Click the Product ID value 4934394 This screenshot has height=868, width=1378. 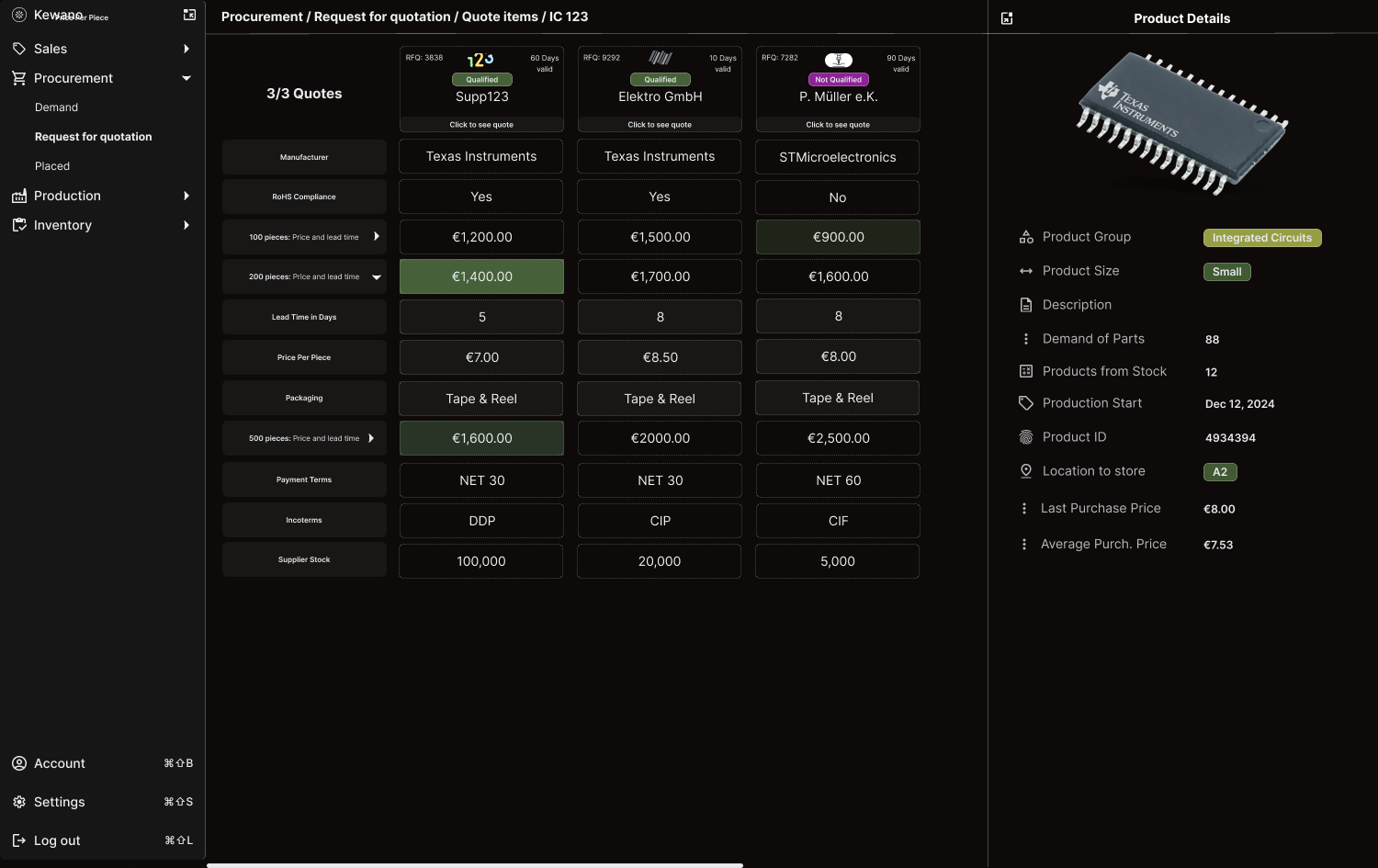(1230, 438)
